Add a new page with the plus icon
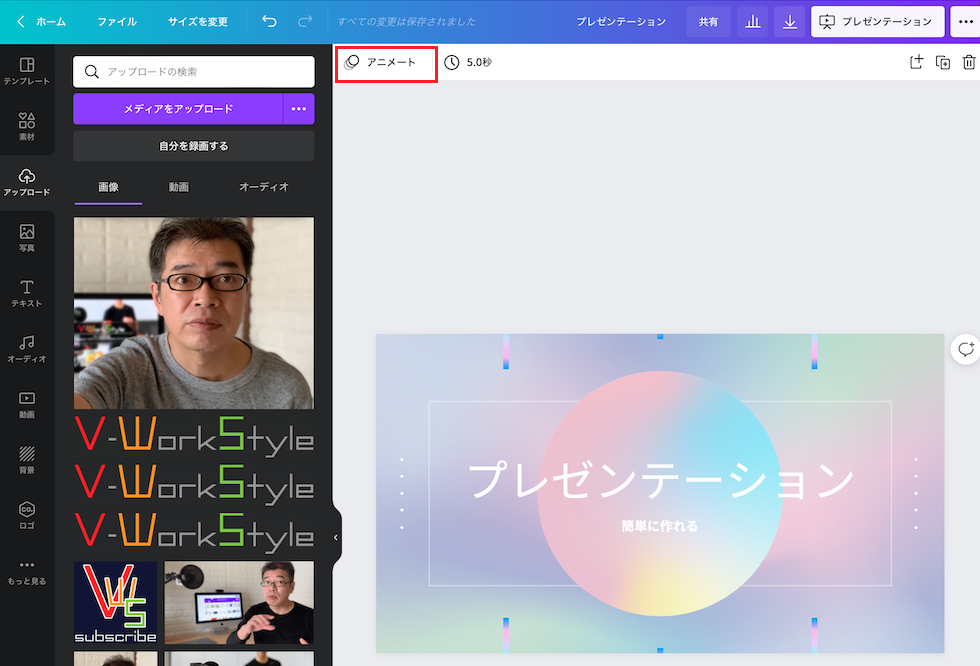Image resolution: width=980 pixels, height=666 pixels. point(915,62)
